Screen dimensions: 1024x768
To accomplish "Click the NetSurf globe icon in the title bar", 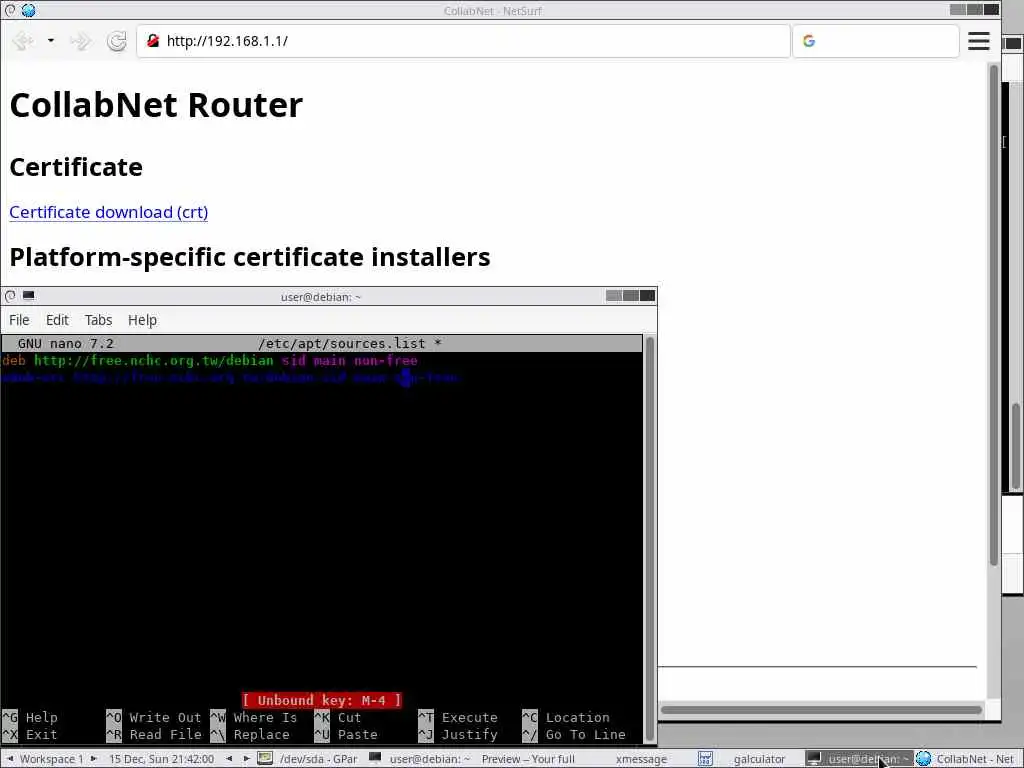I will (x=28, y=10).
